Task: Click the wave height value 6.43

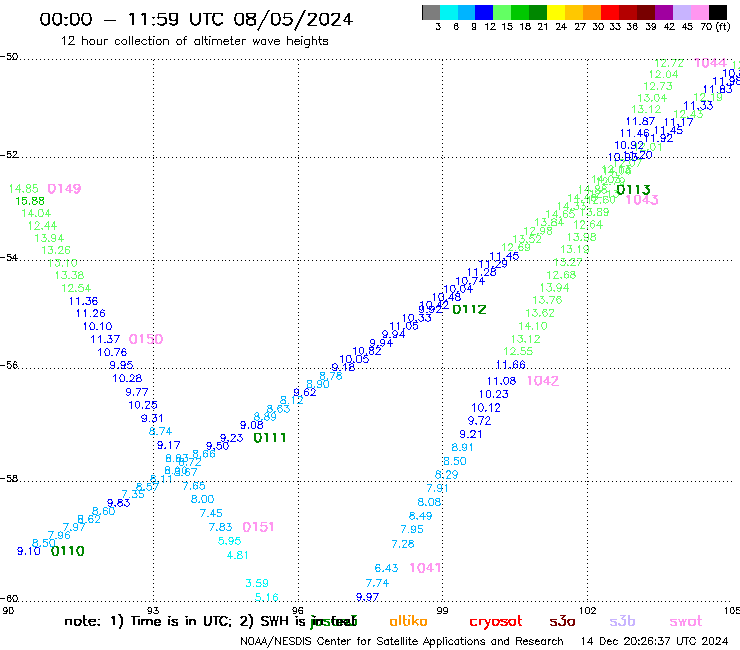Action: (x=387, y=568)
